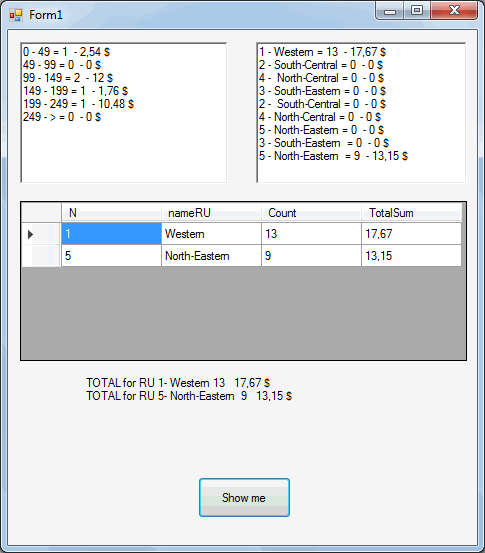Click '5 - North-Eastern = 9 - 13,15 $' entry
Image resolution: width=485 pixels, height=553 pixels.
pyautogui.click(x=333, y=156)
